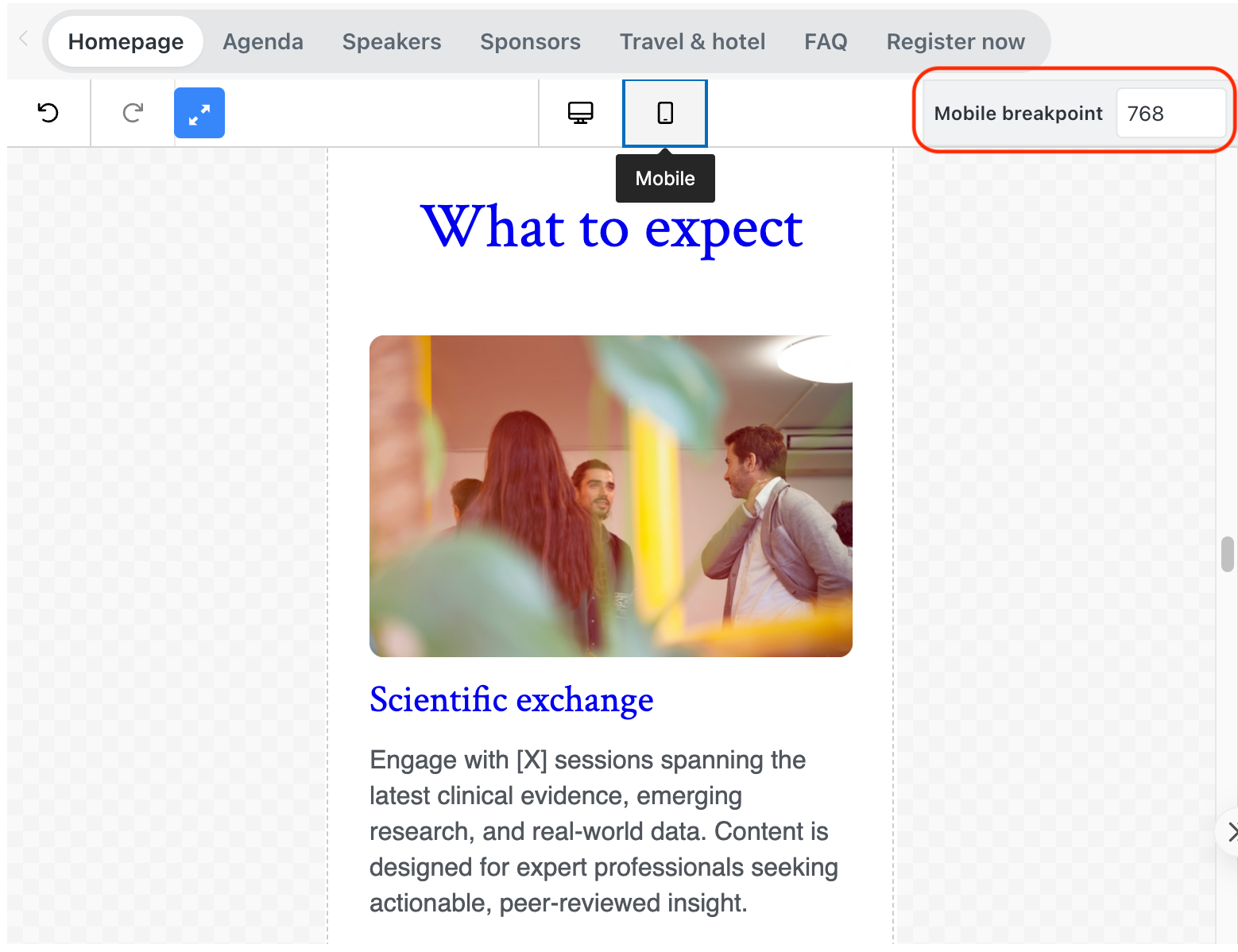The height and width of the screenshot is (952, 1238).
Task: Select the Mobile preview icon
Action: click(x=665, y=113)
